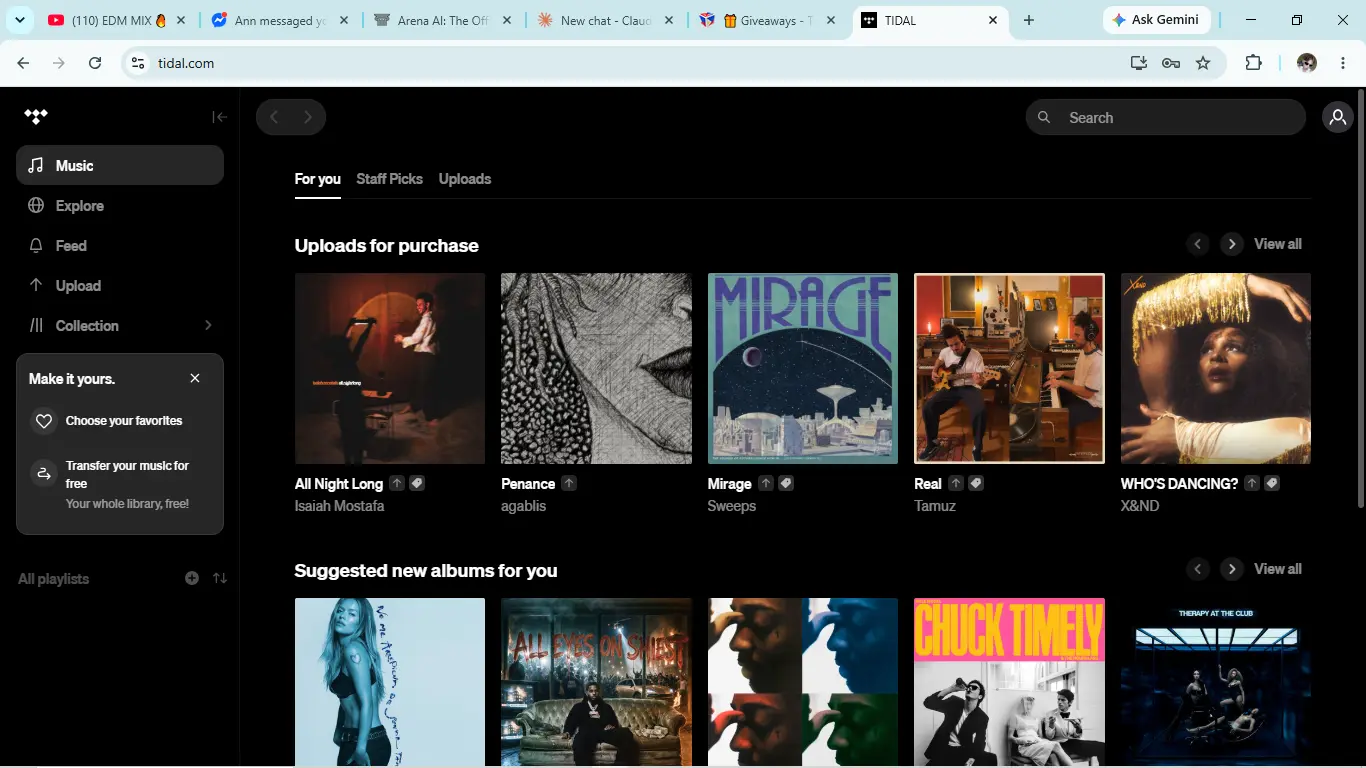Open the Feed page

(120, 245)
